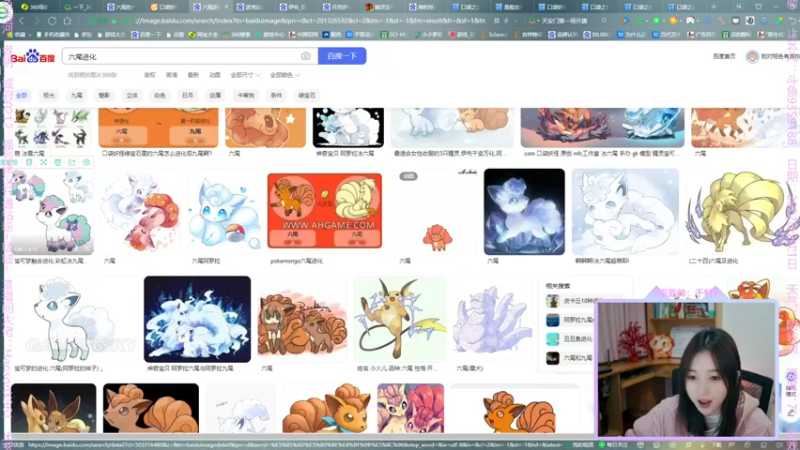Toggle the 版权 filter
This screenshot has height=450, width=800.
[x=149, y=75]
